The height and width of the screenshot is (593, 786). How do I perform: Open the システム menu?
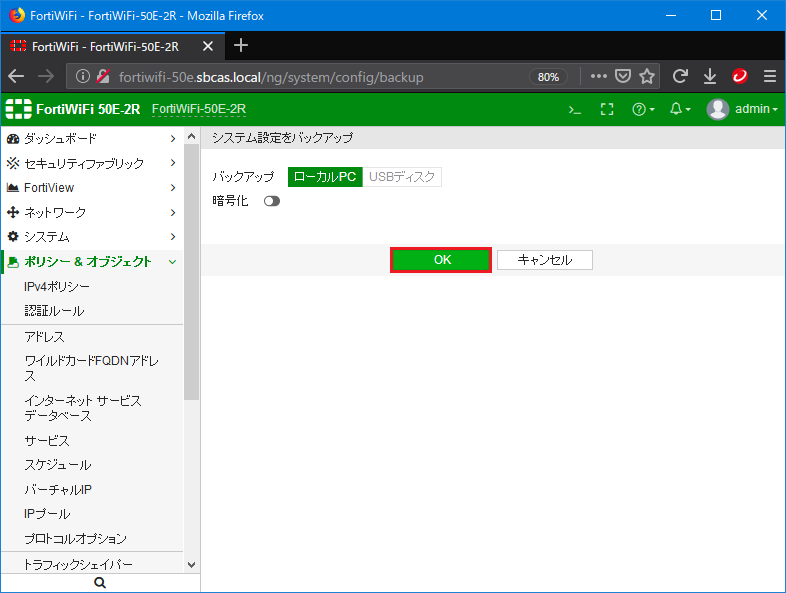tap(92, 237)
